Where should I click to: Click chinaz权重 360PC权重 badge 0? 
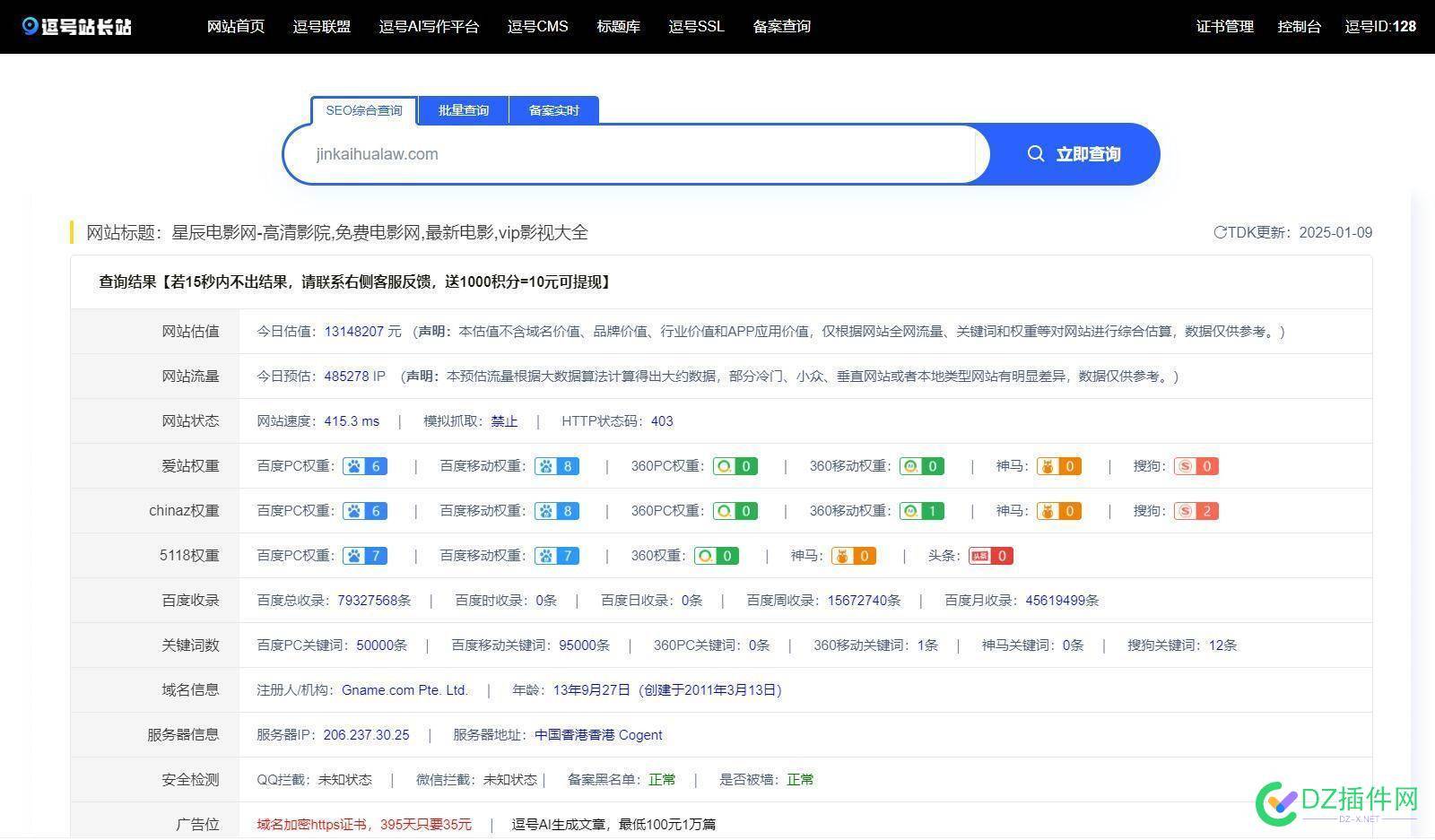pos(735,511)
